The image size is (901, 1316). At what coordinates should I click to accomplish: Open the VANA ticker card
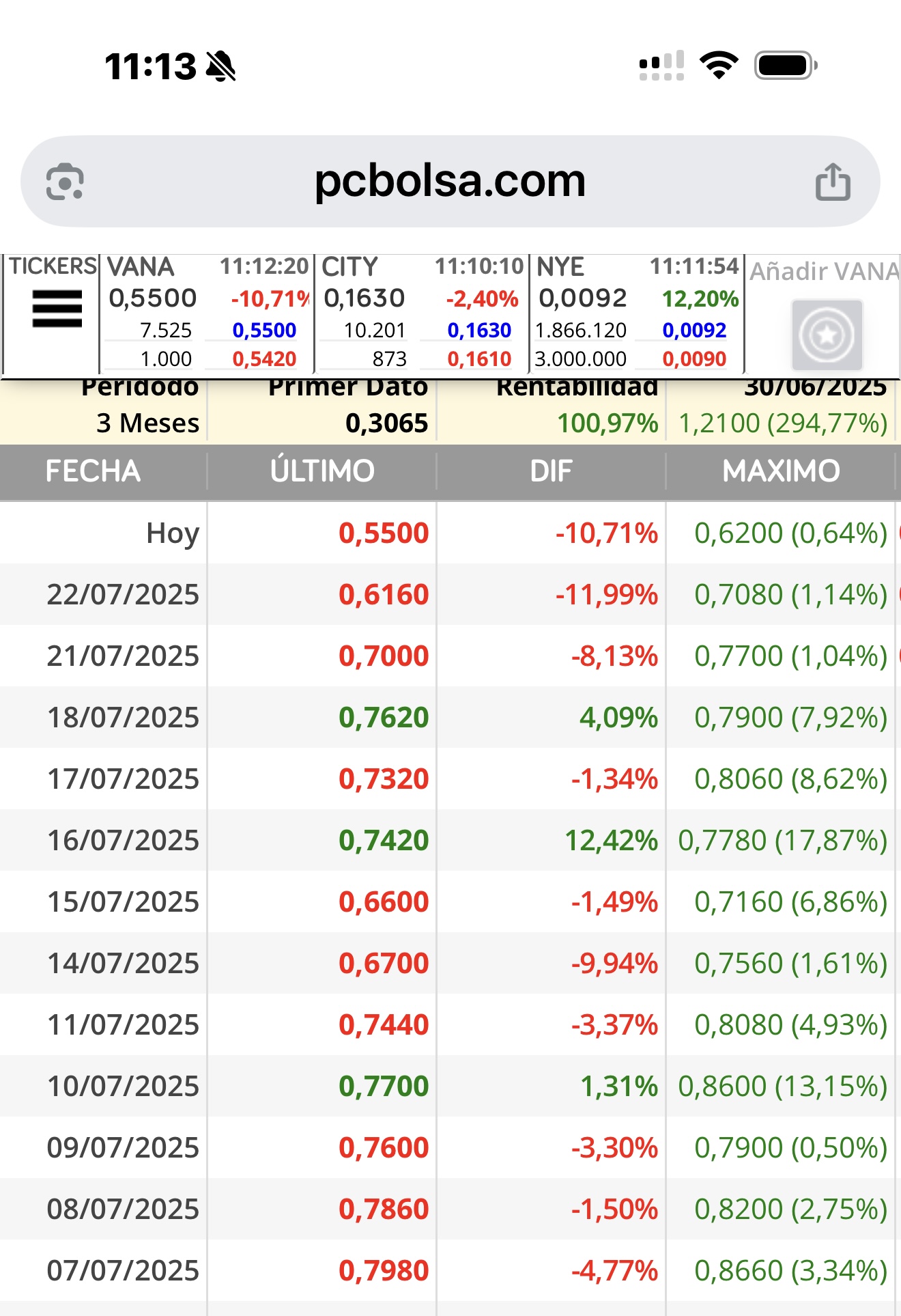coord(207,313)
